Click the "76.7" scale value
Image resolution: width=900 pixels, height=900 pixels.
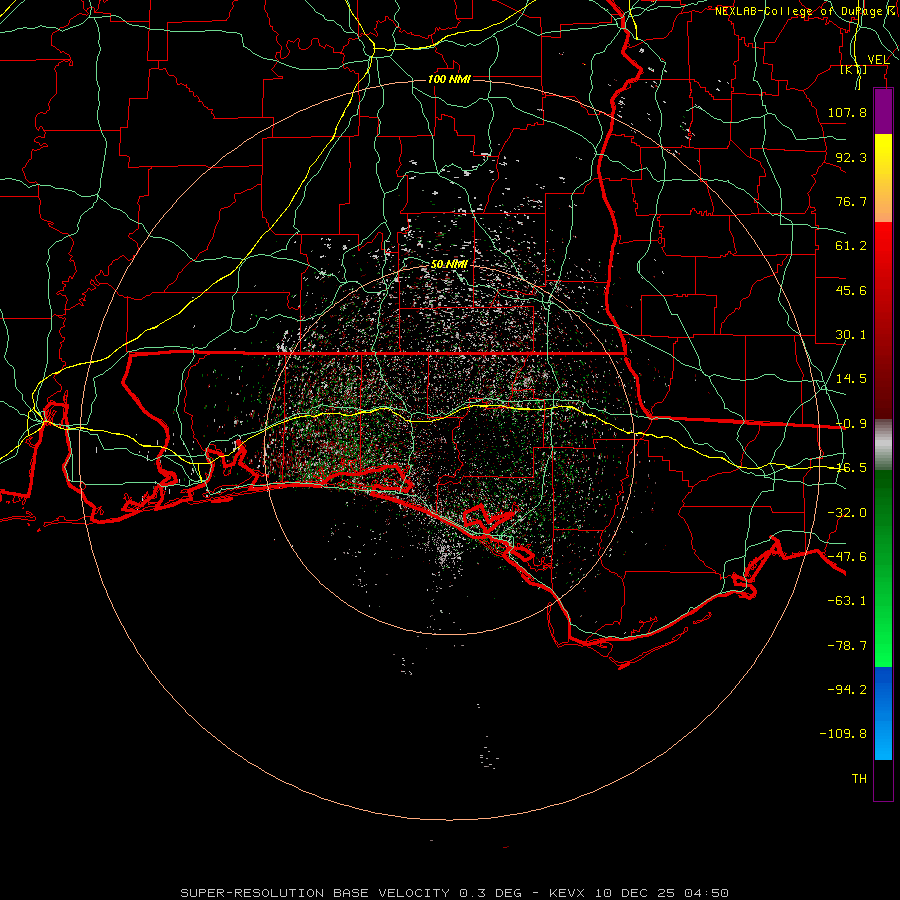click(x=851, y=201)
